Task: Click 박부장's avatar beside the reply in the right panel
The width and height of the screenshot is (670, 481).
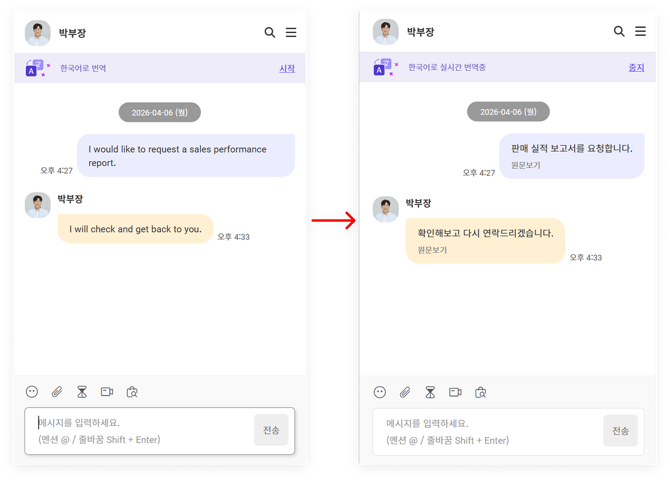Action: [x=386, y=209]
